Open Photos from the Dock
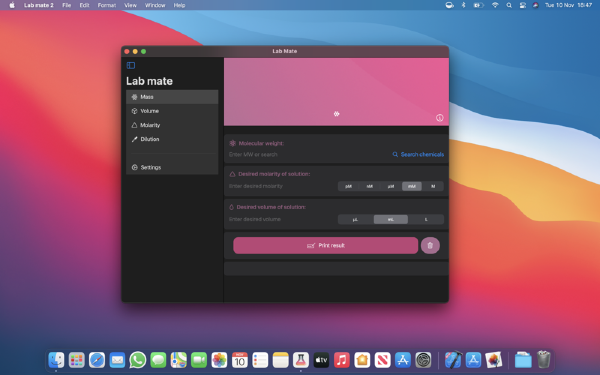The image size is (600, 375). tap(219, 360)
